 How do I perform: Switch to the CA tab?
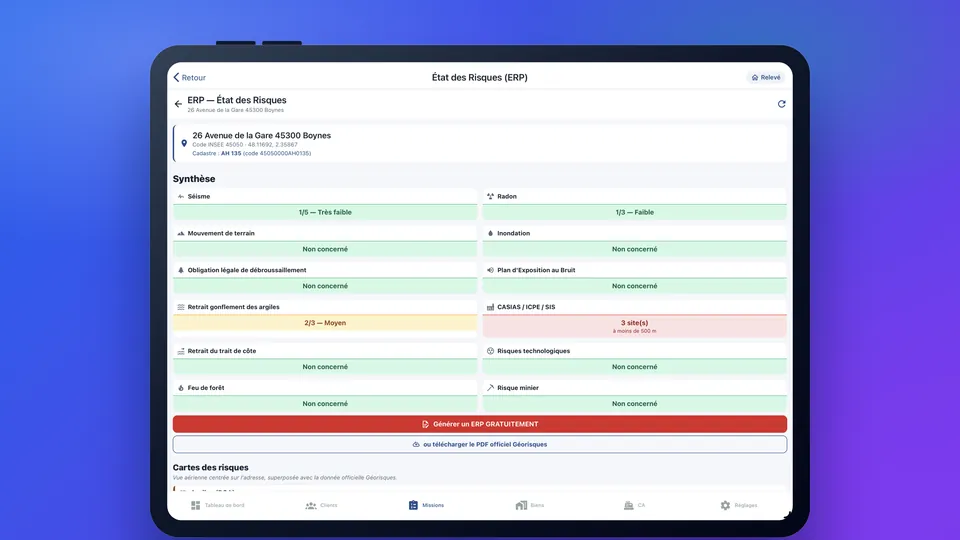pos(634,505)
